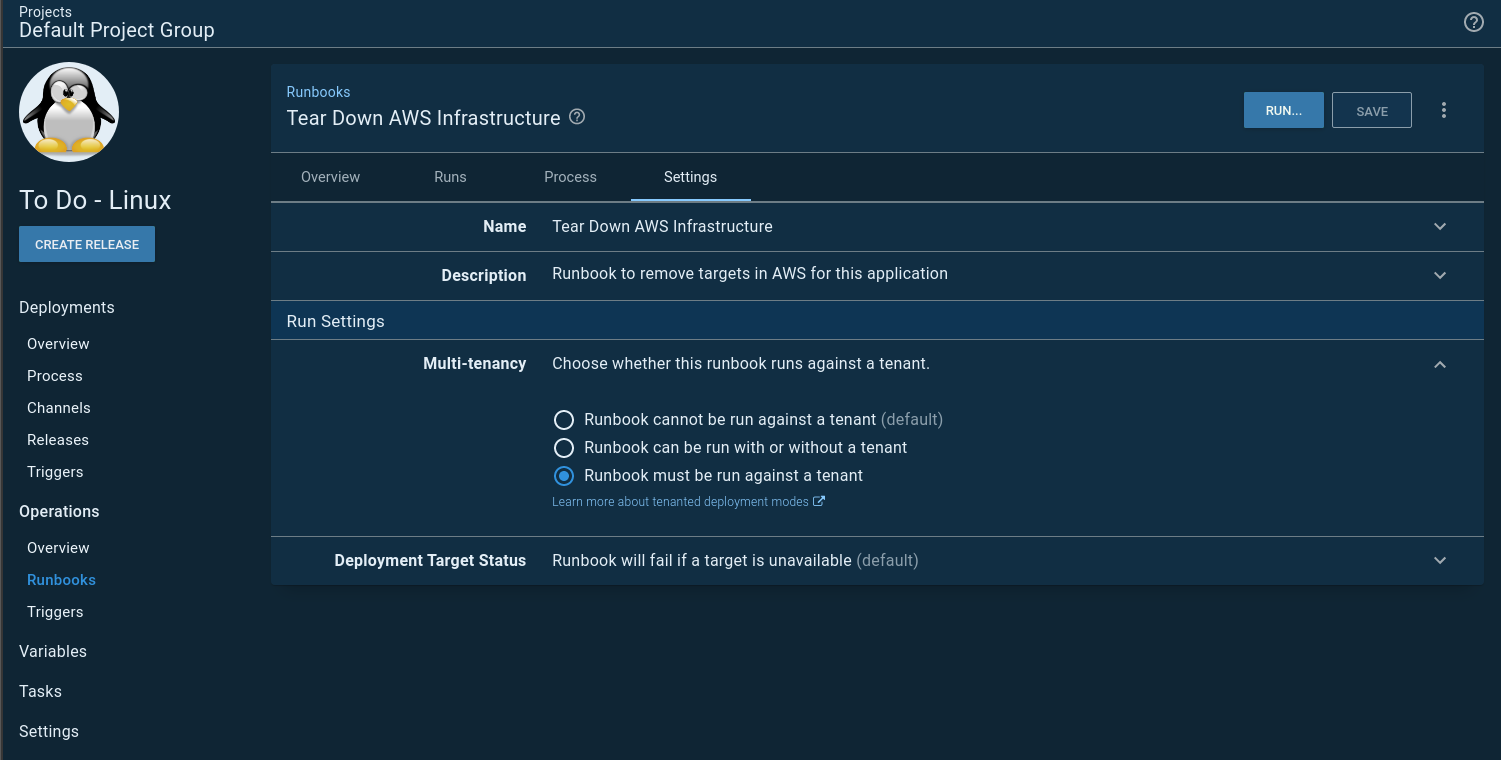Click the SAVE button
1501x760 pixels.
tap(1371, 111)
